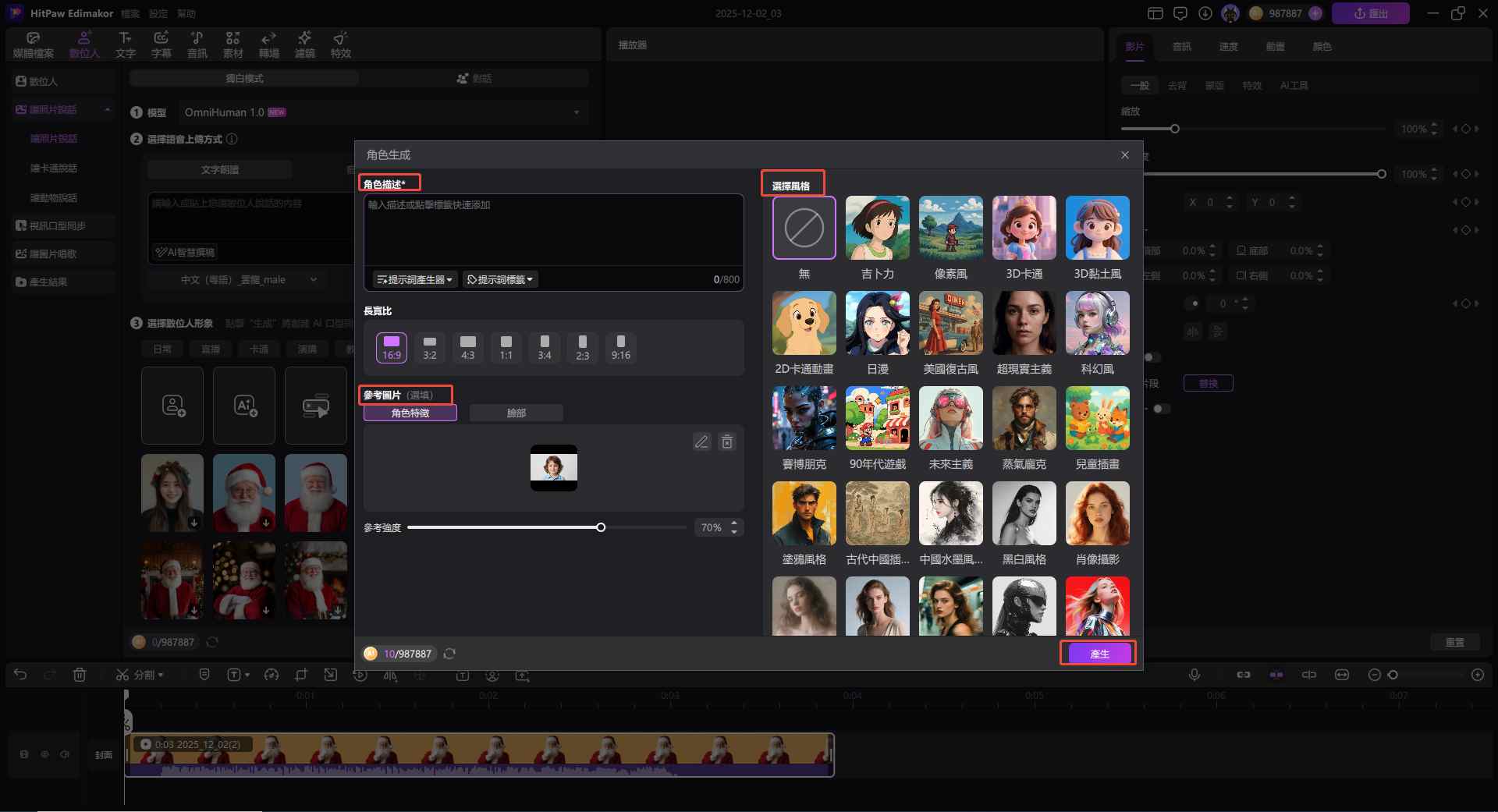Open the 數位人 tool in top toolbar
This screenshot has width=1498, height=812.
84,44
